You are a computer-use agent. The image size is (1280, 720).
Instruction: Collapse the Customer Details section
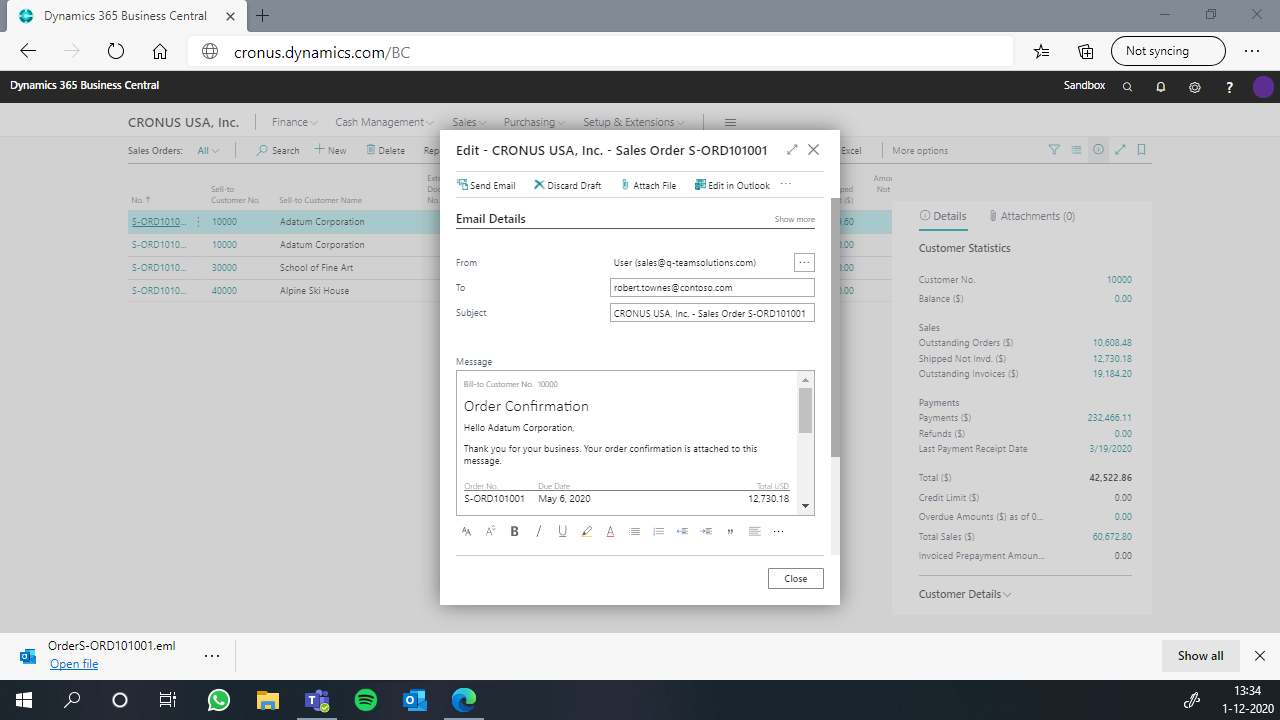[965, 594]
